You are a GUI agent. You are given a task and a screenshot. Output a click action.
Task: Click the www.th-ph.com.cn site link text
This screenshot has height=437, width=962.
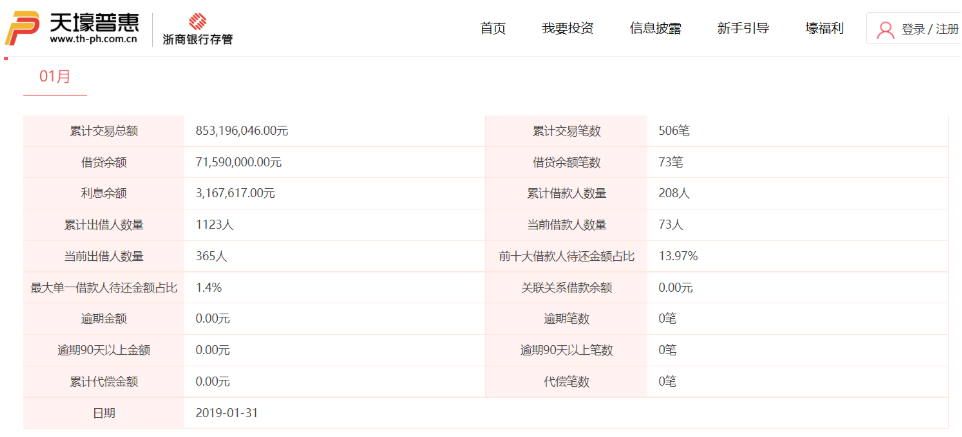93,40
